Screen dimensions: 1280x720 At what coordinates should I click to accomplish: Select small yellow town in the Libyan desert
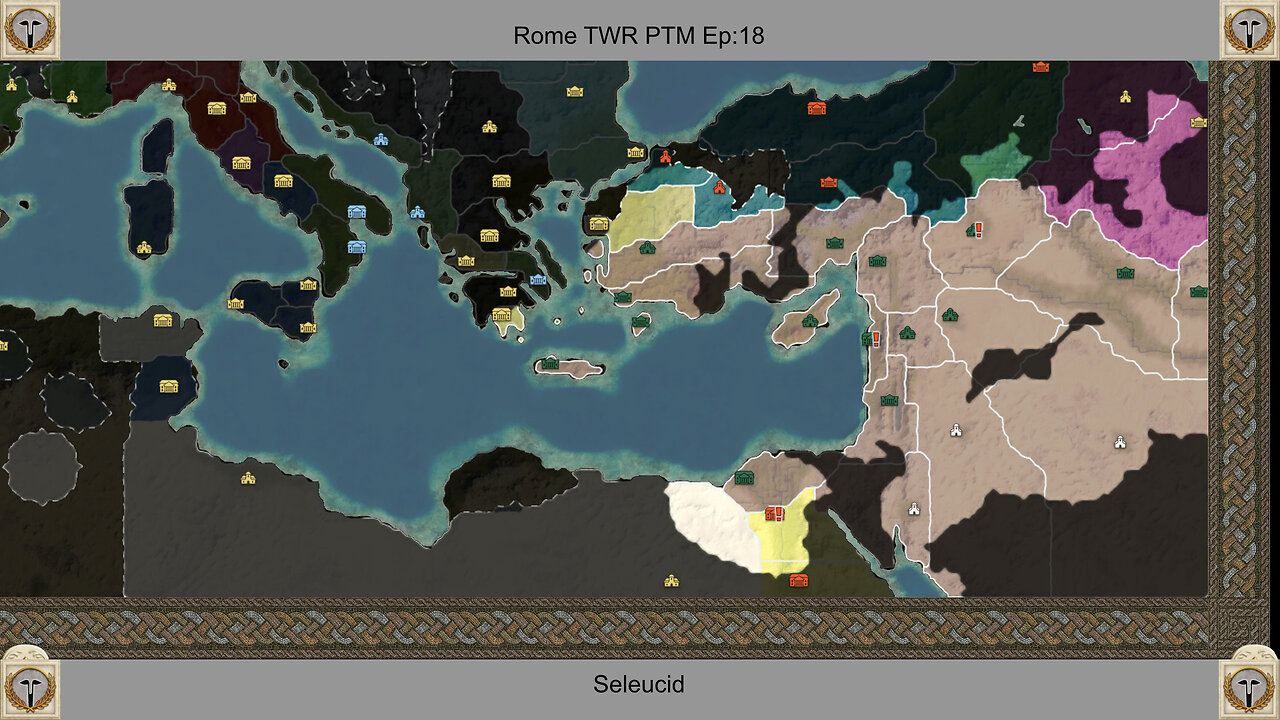coord(671,580)
